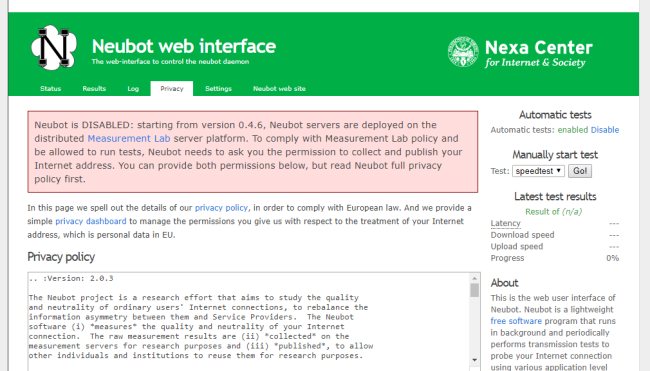Open the Log tab
650x371 pixels.
133,89
